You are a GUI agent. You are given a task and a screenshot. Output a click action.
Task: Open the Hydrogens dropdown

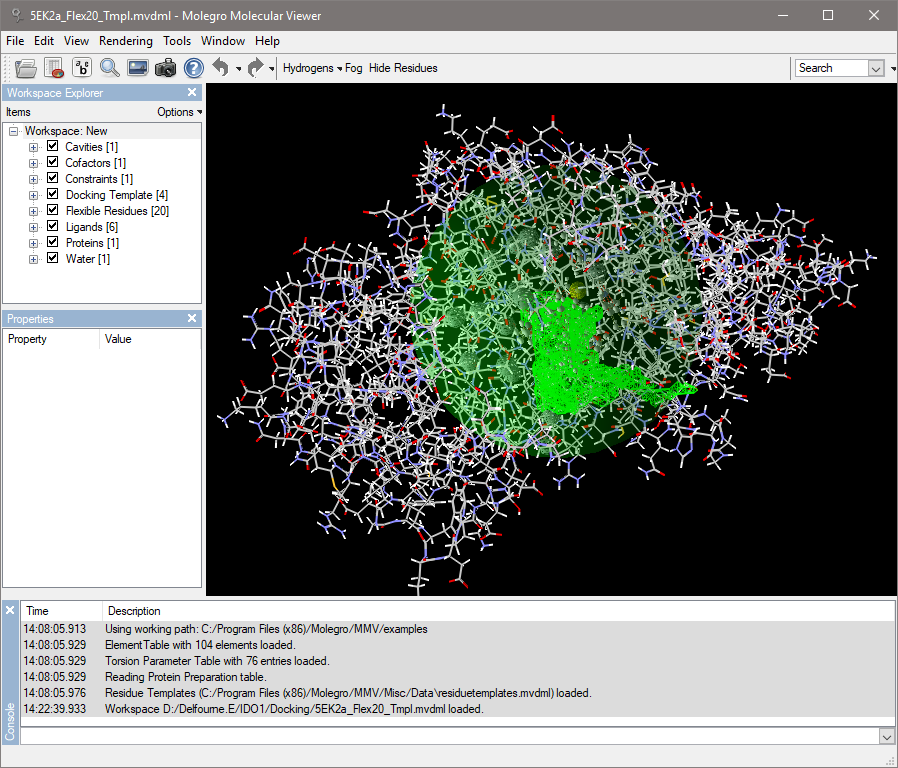312,68
